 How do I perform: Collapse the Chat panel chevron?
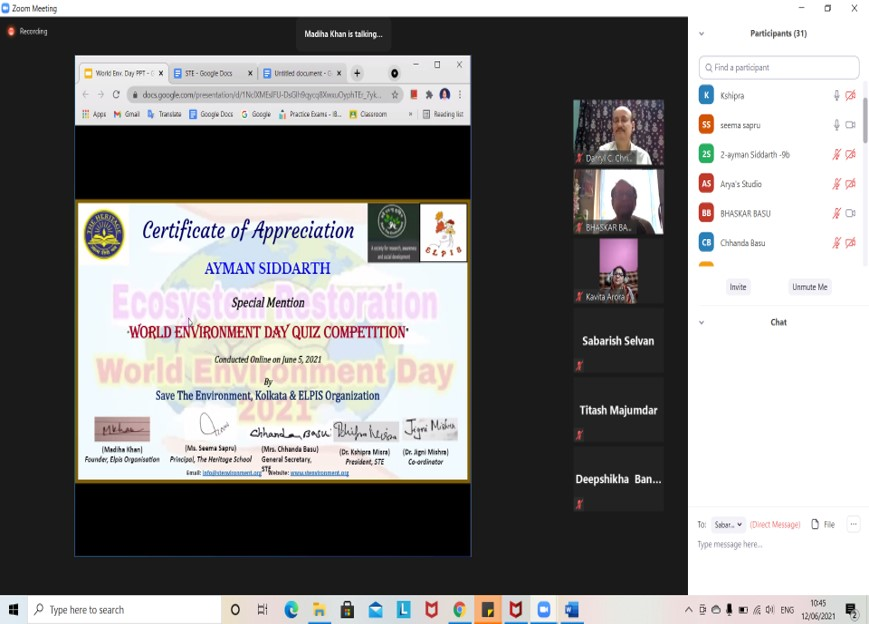pos(702,323)
